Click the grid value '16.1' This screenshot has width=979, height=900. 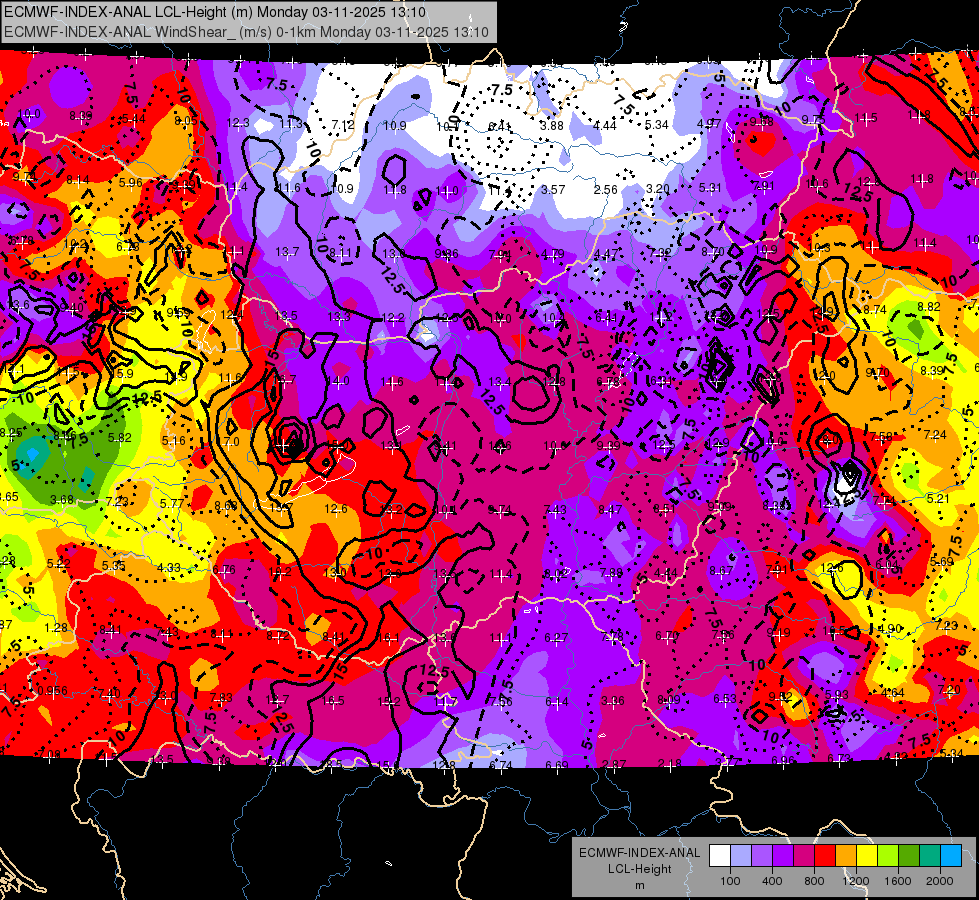click(388, 638)
